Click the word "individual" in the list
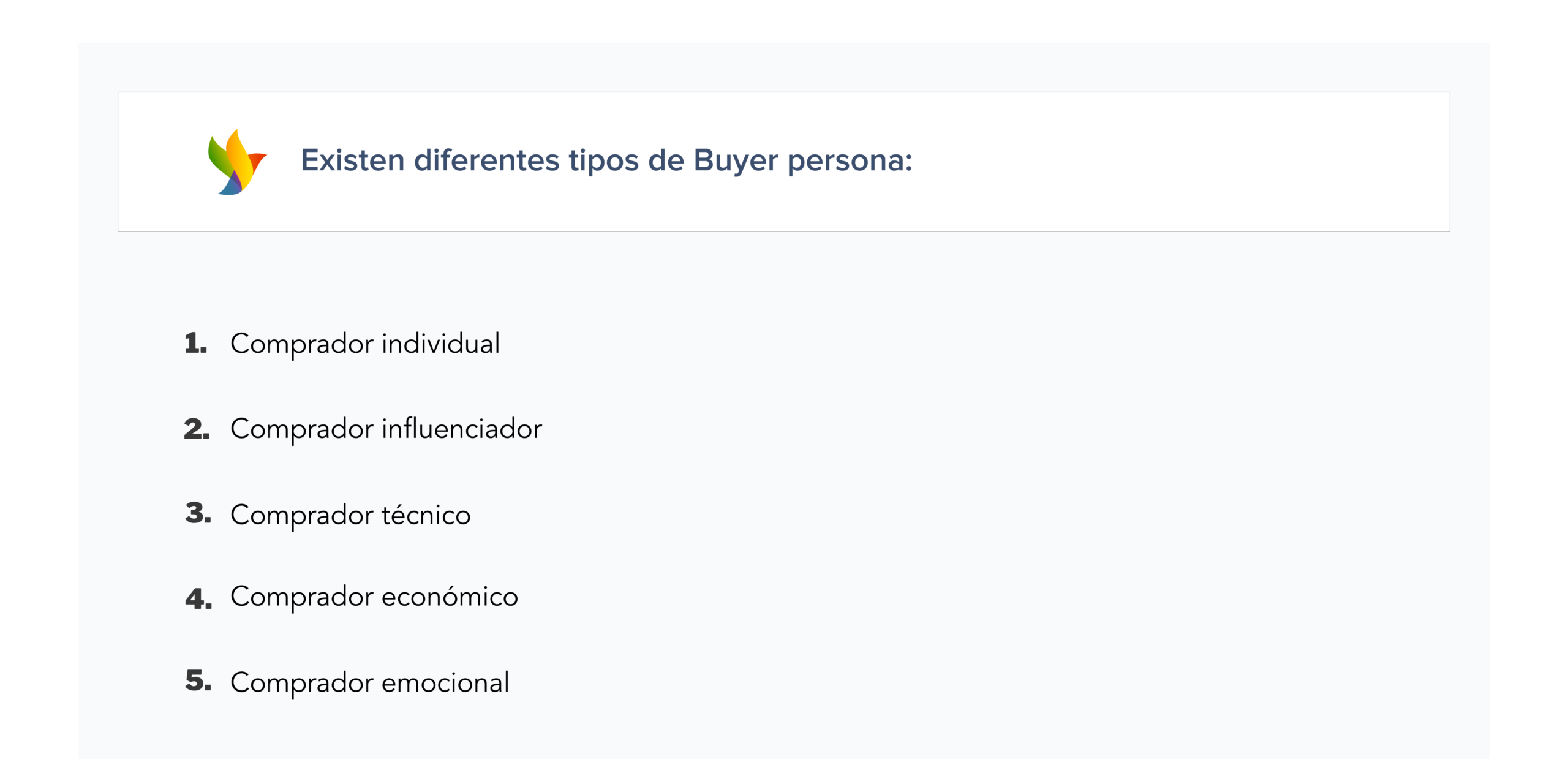The height and width of the screenshot is (784, 1568). [x=440, y=344]
